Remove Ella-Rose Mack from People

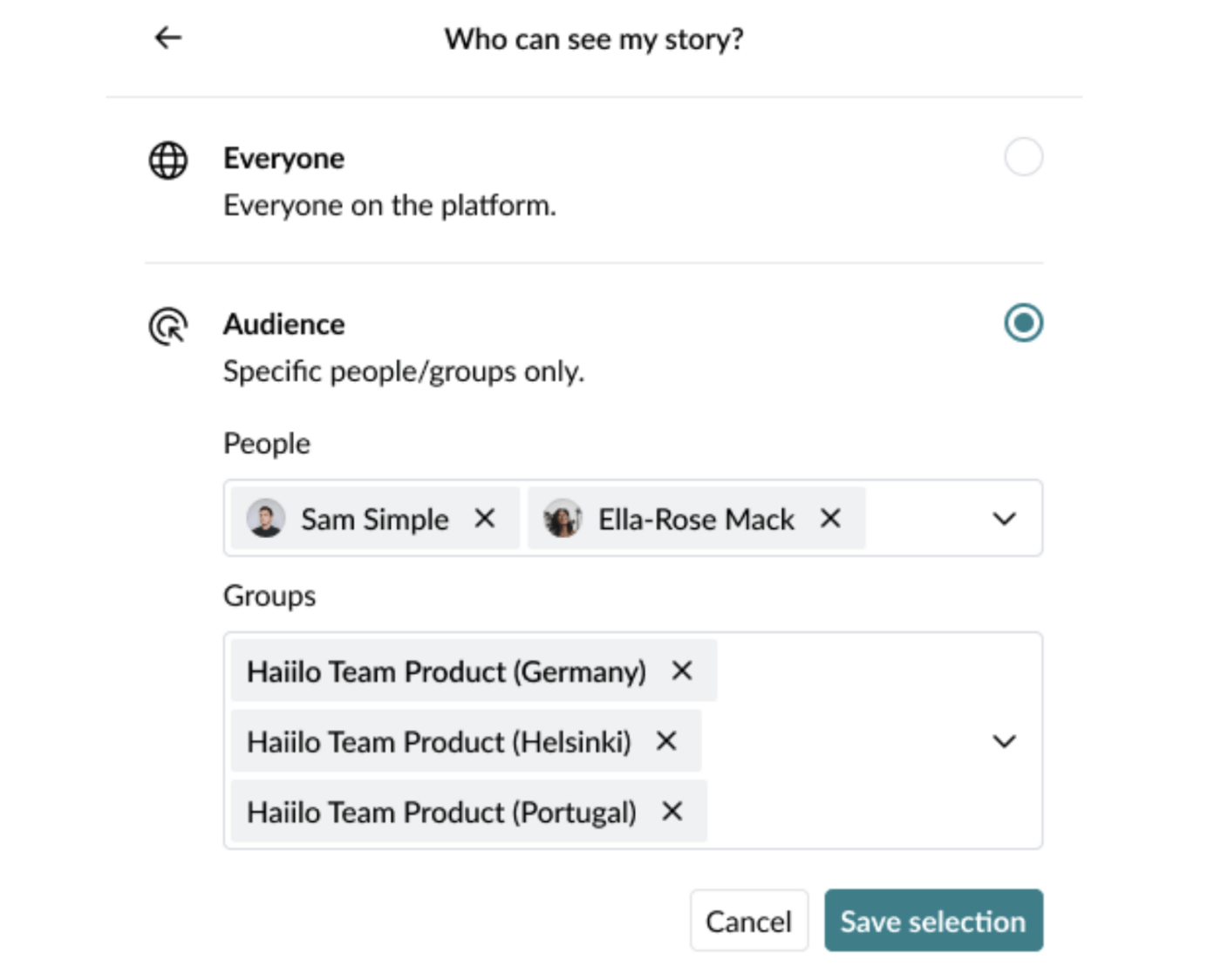point(830,519)
